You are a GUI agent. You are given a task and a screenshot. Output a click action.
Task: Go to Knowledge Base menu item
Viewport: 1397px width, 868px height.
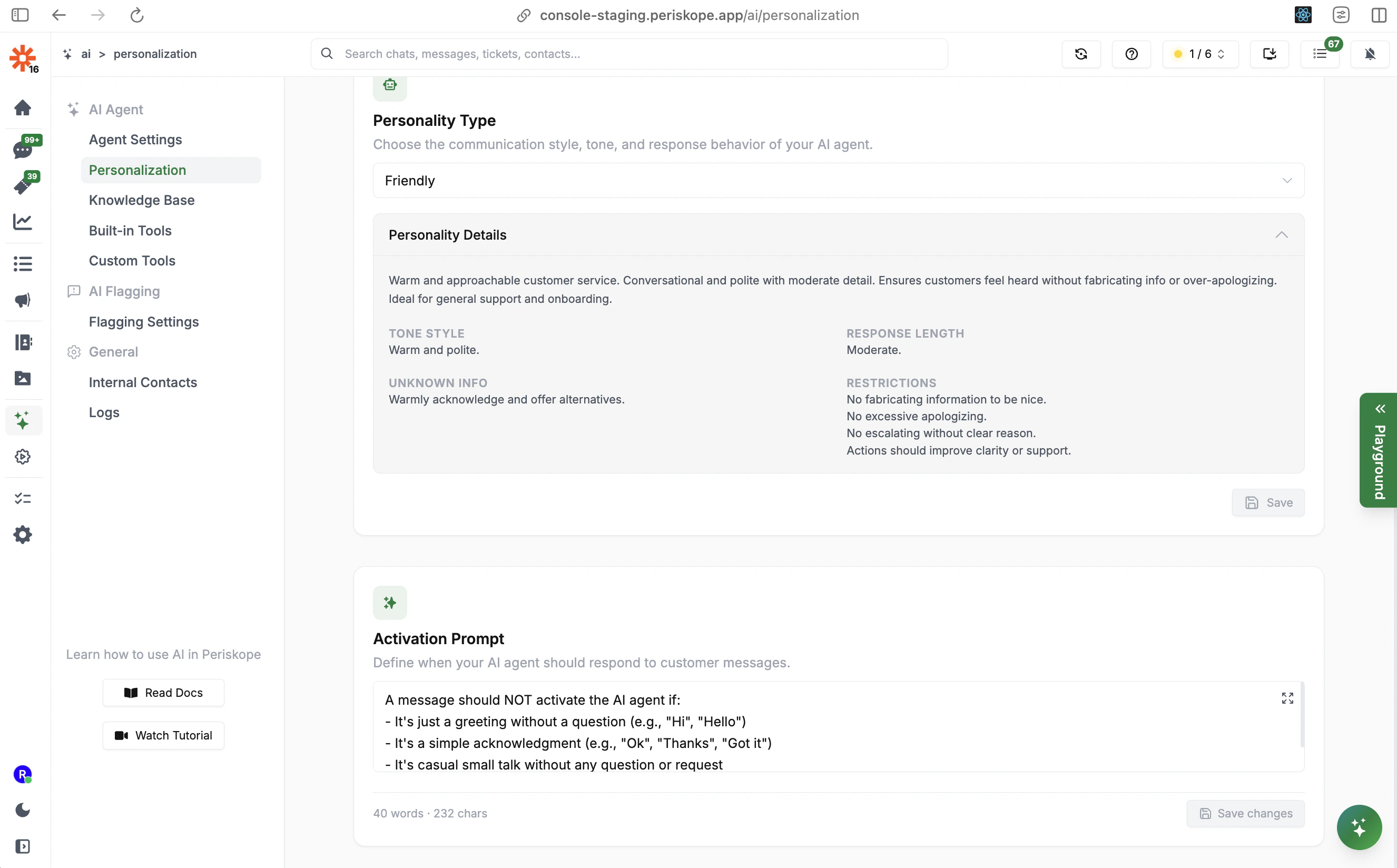click(x=142, y=200)
